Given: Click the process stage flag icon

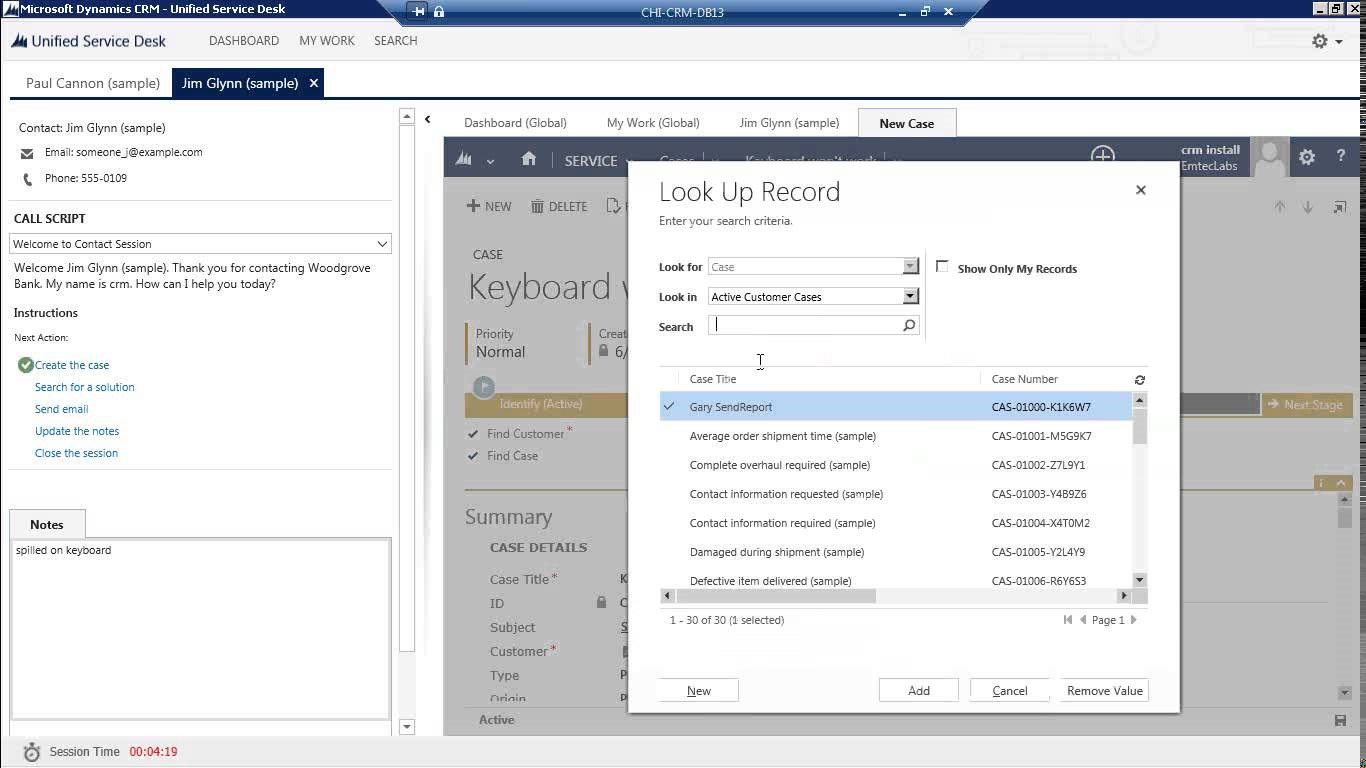Looking at the screenshot, I should (x=484, y=386).
